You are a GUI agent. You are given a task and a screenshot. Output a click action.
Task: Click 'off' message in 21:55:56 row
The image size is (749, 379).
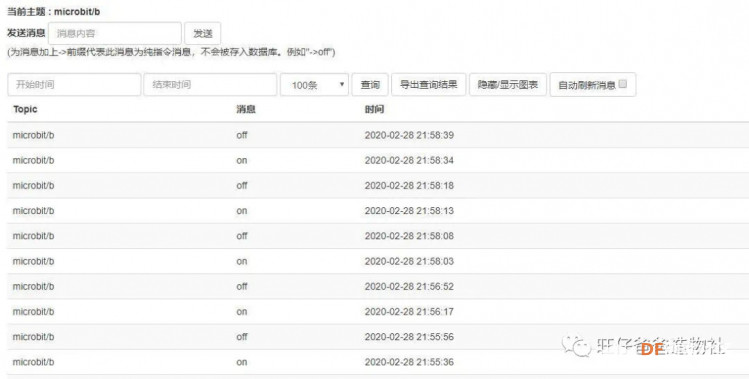pyautogui.click(x=242, y=337)
